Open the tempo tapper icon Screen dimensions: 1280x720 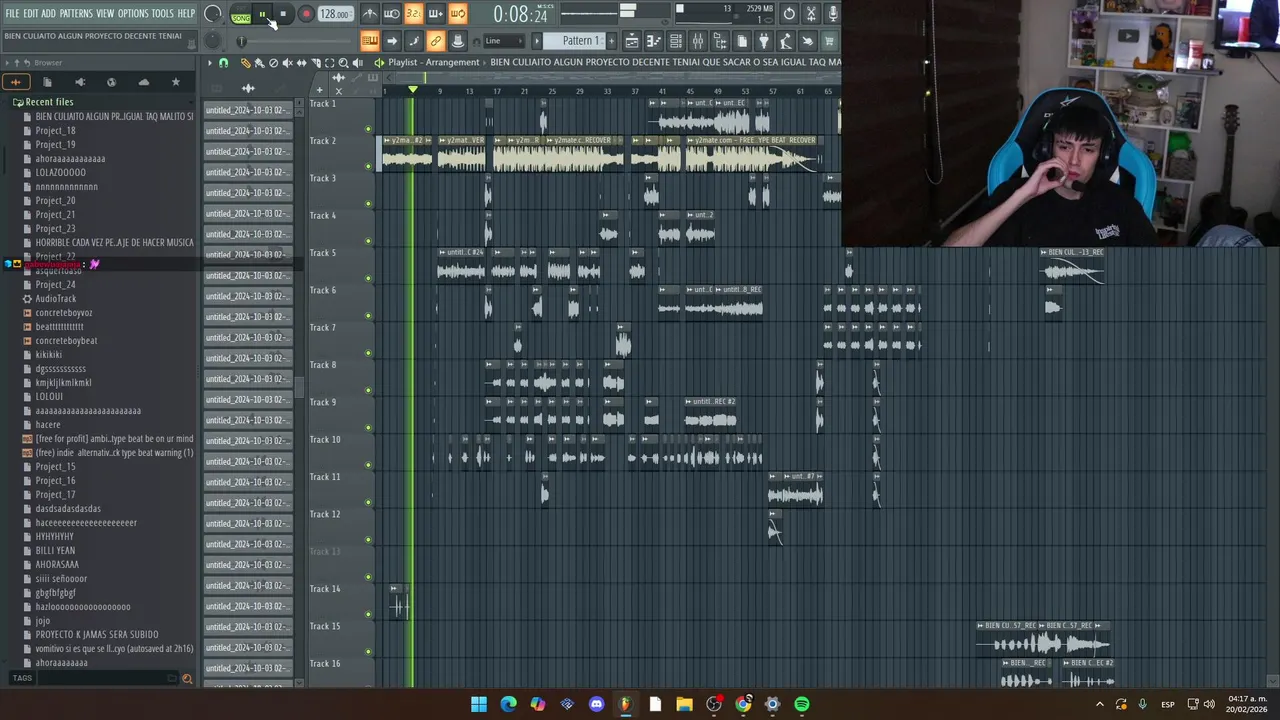coord(785,41)
